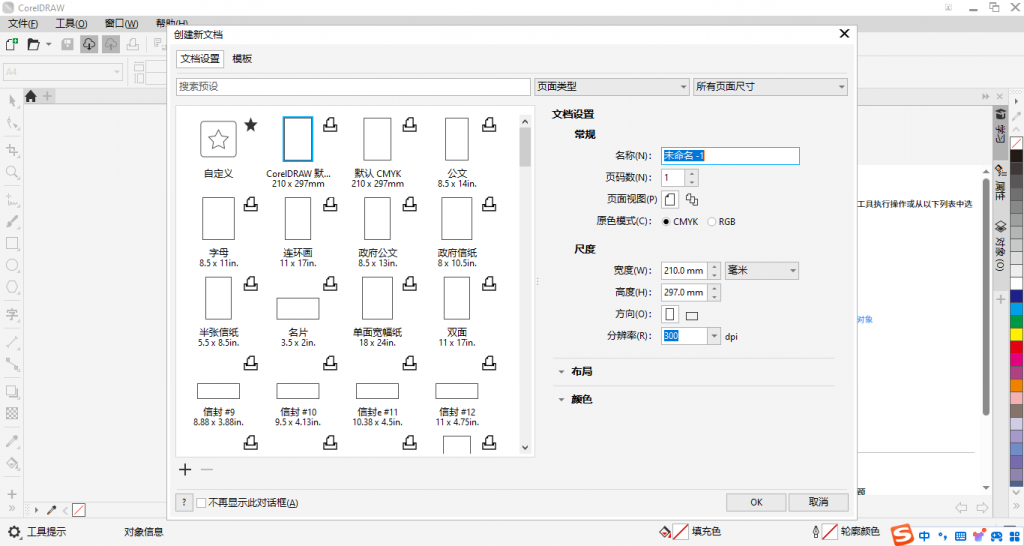The width and height of the screenshot is (1024, 546).
Task: Click the single page view icon
Action: pyautogui.click(x=671, y=199)
